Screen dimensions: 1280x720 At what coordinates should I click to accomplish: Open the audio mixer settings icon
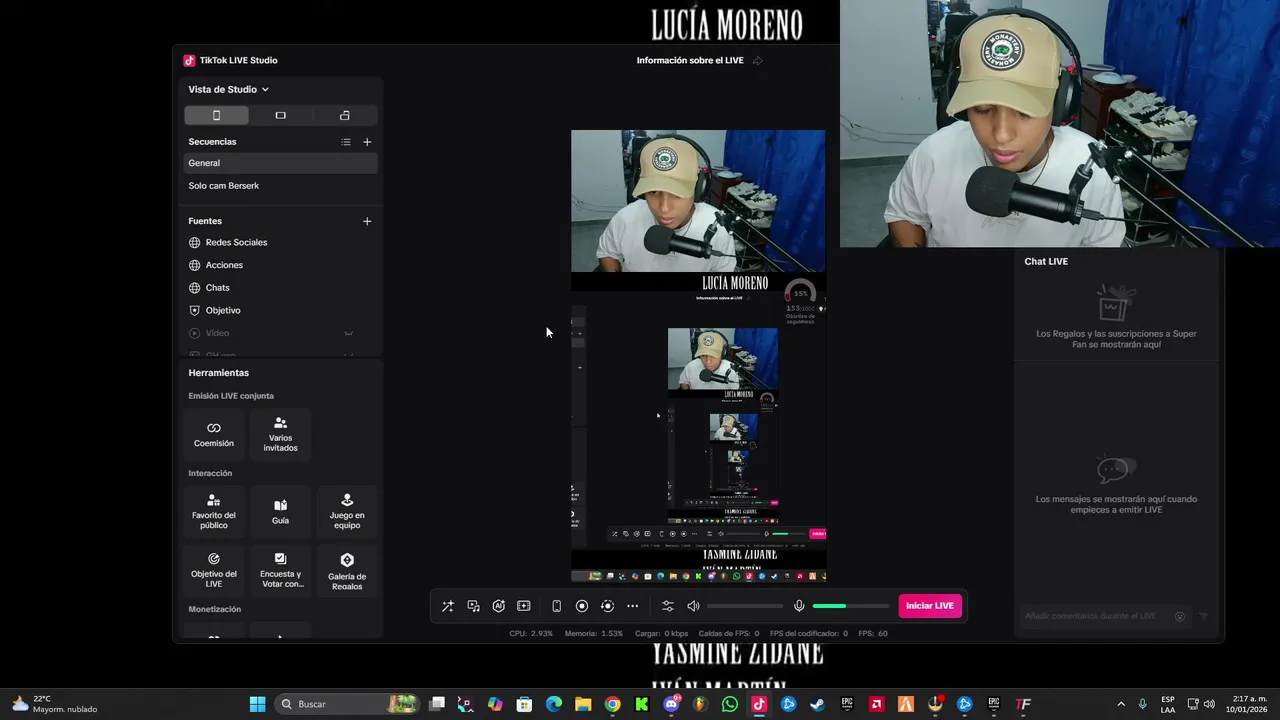[x=668, y=606]
